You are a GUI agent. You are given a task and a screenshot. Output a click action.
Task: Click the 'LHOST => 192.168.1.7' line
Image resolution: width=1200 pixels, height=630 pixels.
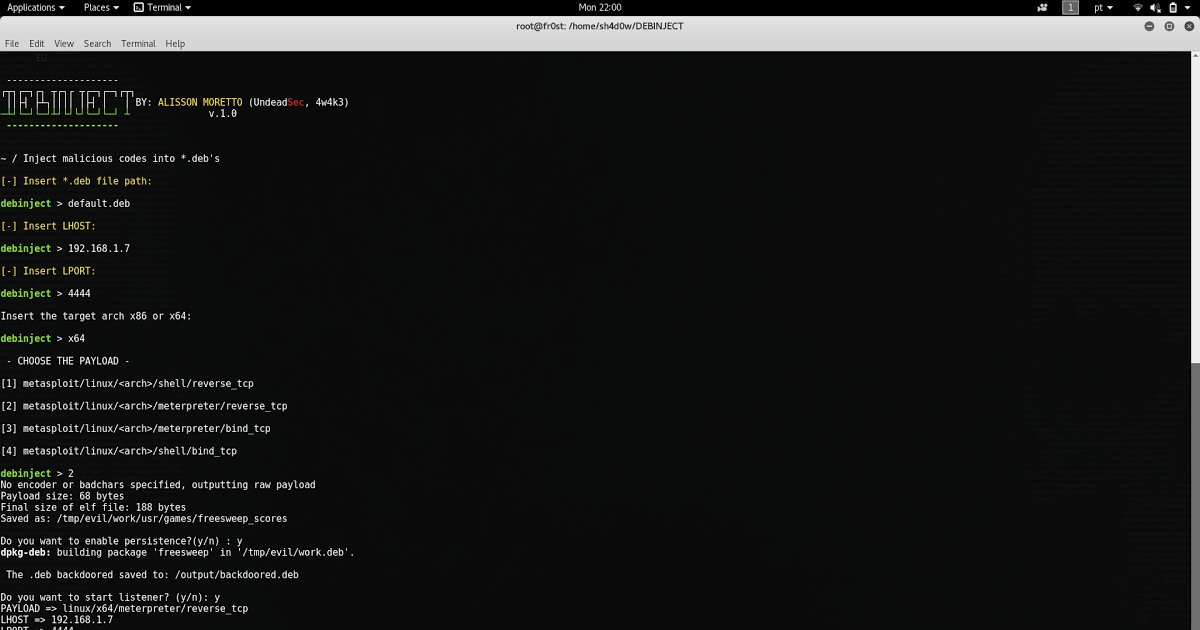tap(57, 620)
